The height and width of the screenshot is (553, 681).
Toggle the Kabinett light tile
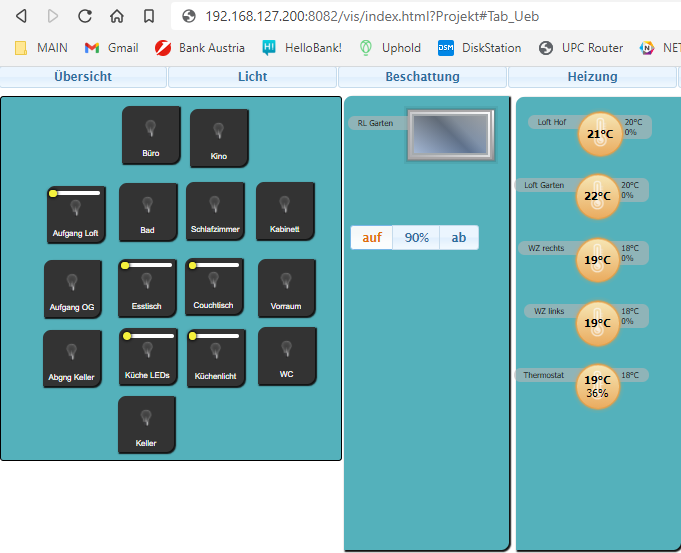pos(285,211)
